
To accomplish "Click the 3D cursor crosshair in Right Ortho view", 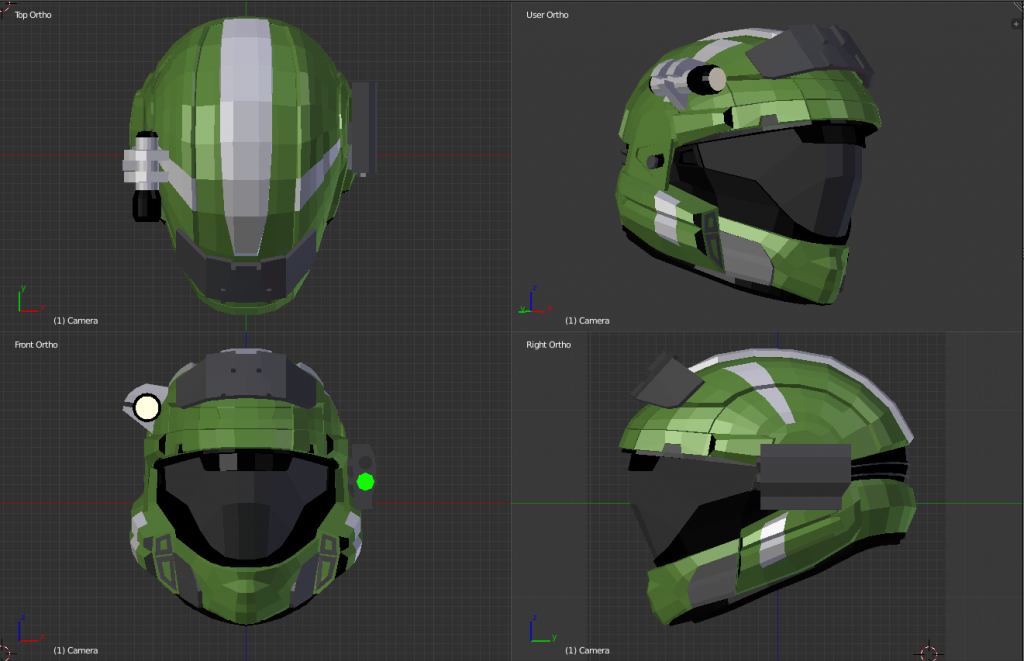I will point(928,652).
